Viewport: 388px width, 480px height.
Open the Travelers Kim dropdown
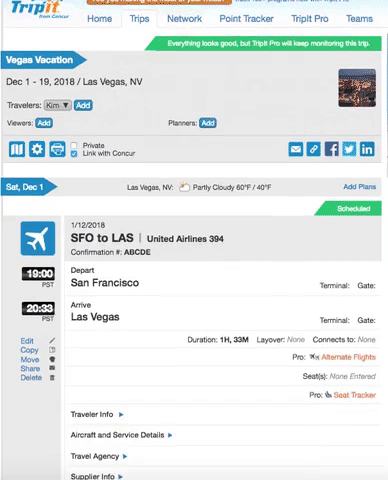[58, 105]
